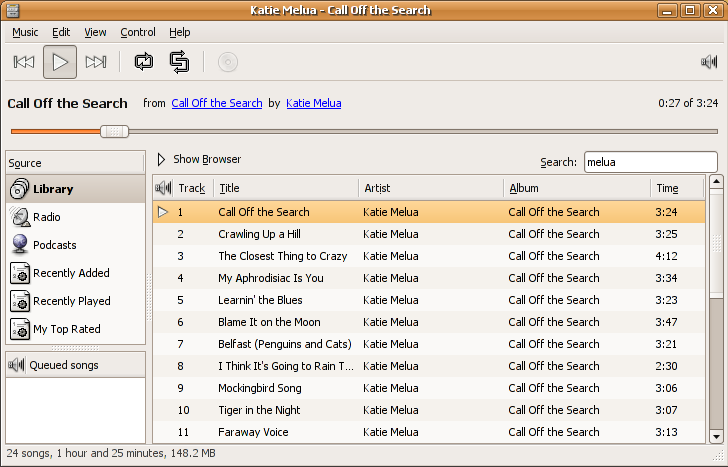Click time value 2:30
The height and width of the screenshot is (467, 728).
tap(666, 366)
